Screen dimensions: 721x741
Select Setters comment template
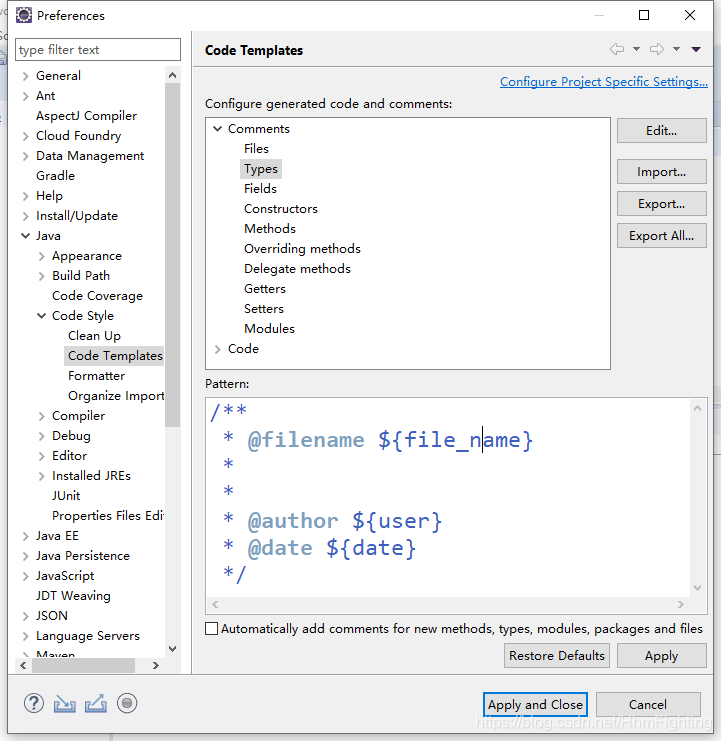point(264,309)
